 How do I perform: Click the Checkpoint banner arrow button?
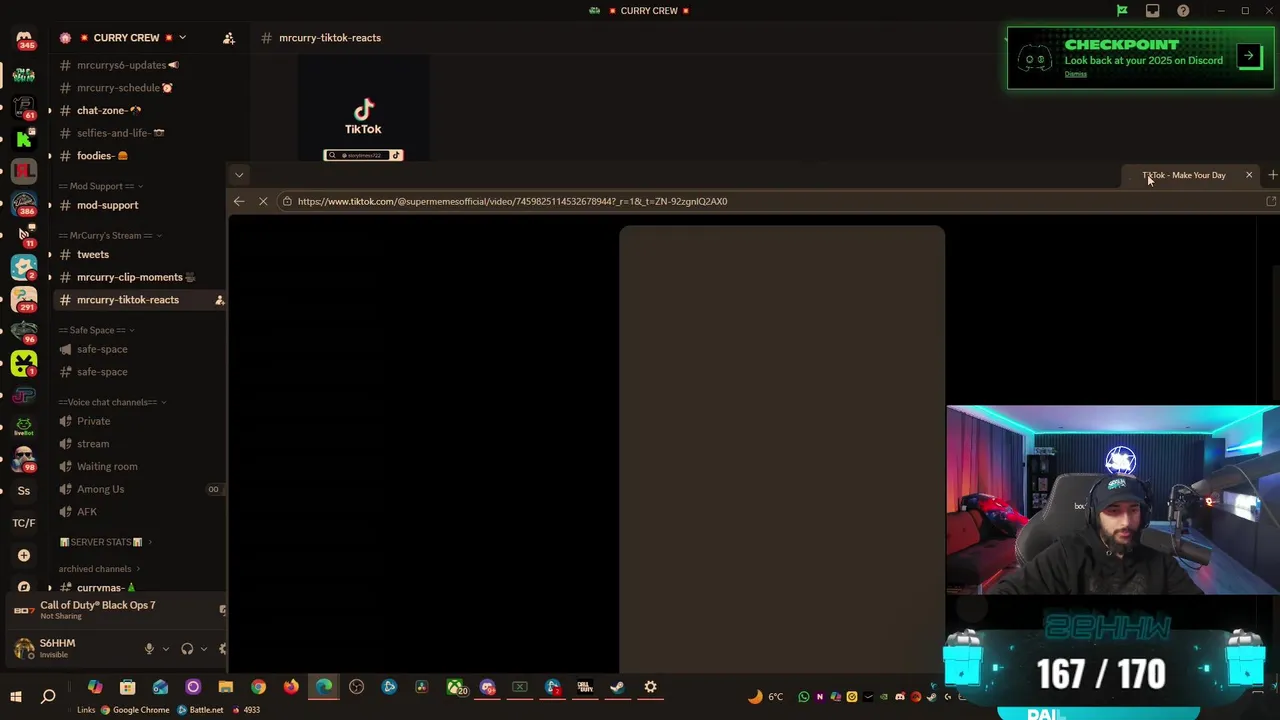1249,56
